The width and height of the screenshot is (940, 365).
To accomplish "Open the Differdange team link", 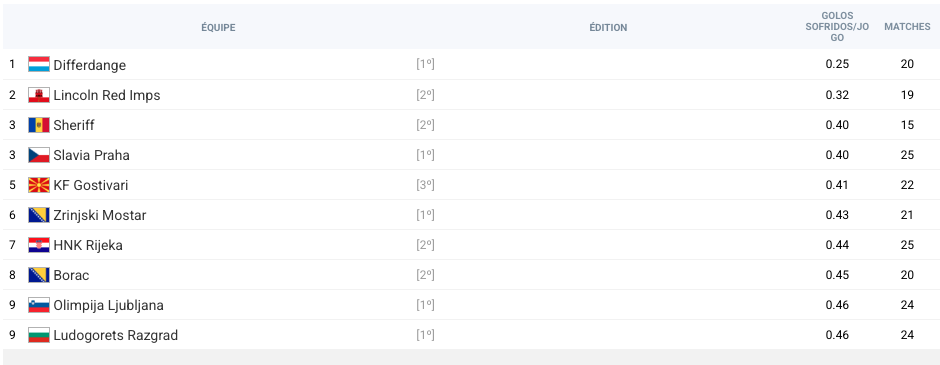I will (90, 65).
